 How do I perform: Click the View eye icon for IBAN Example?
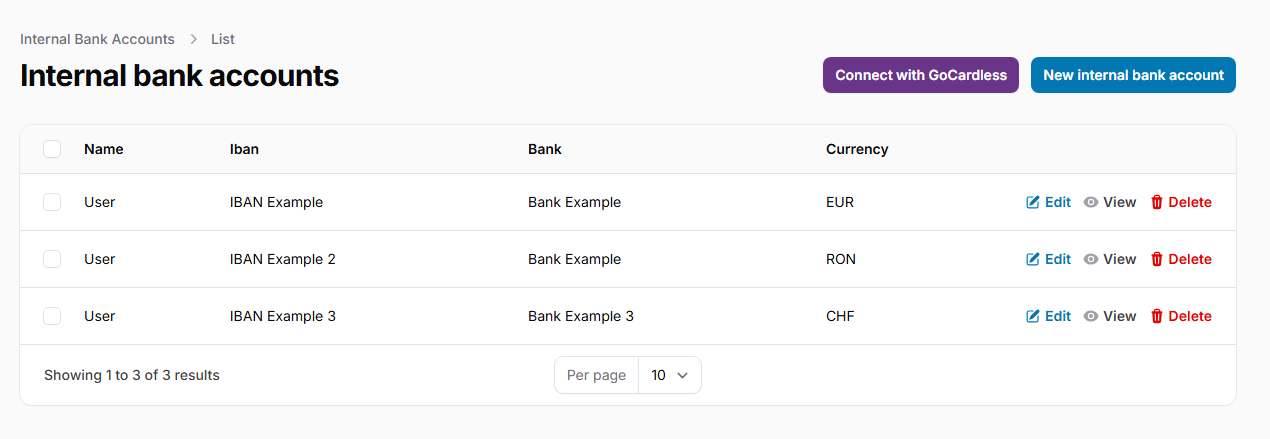coord(1091,202)
